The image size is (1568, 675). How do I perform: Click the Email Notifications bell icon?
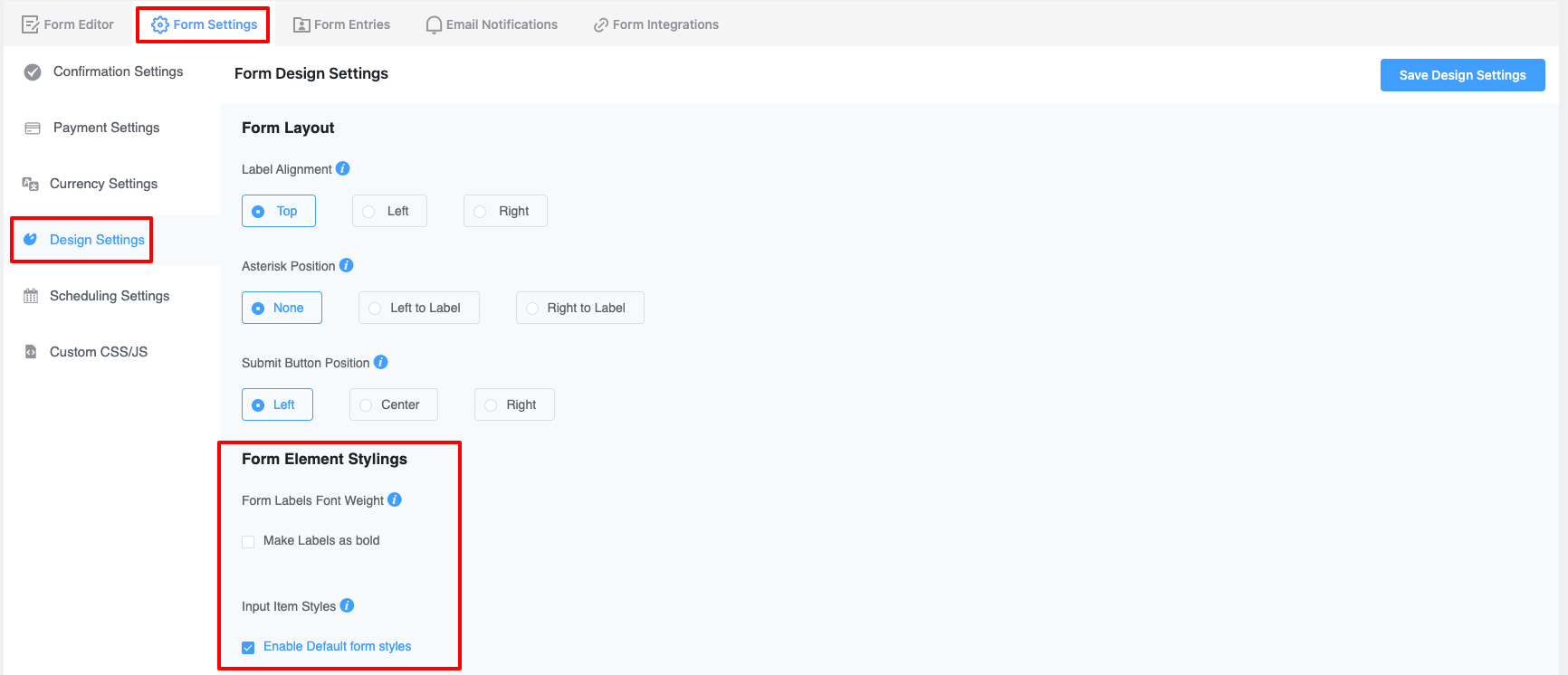435,24
